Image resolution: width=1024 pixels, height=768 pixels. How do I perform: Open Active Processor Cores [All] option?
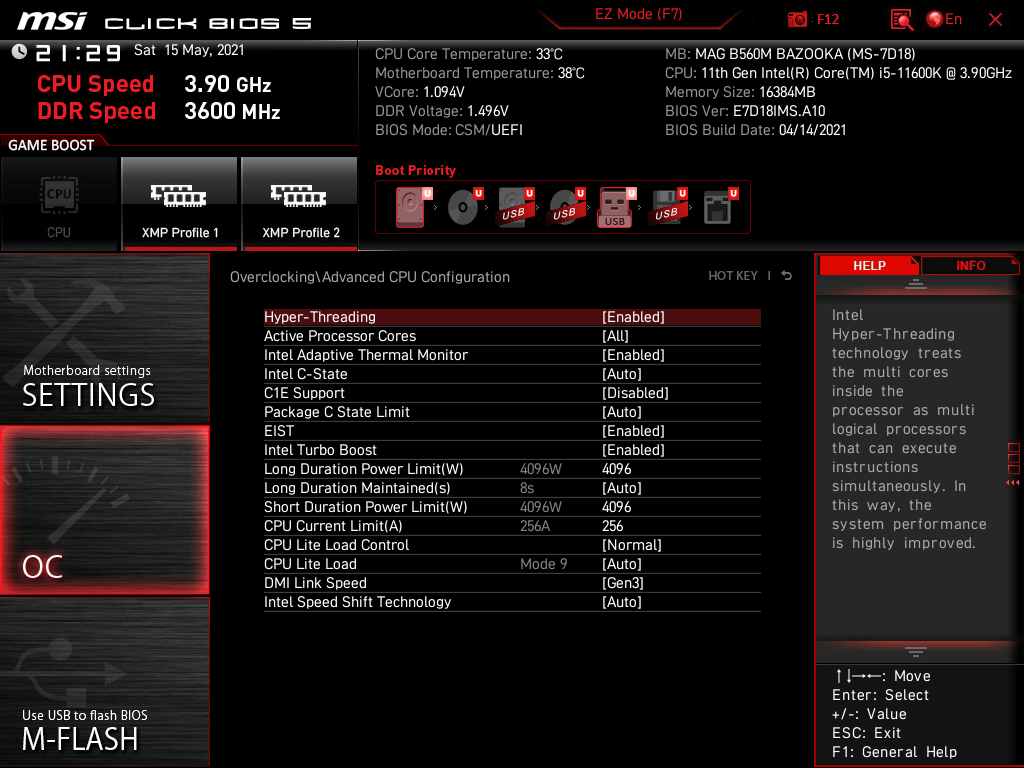[x=512, y=336]
